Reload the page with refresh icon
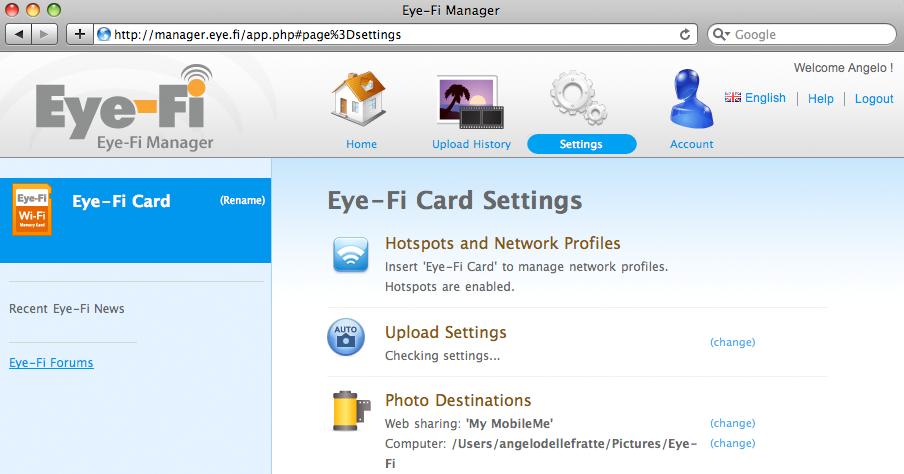This screenshot has width=904, height=474. (x=685, y=35)
